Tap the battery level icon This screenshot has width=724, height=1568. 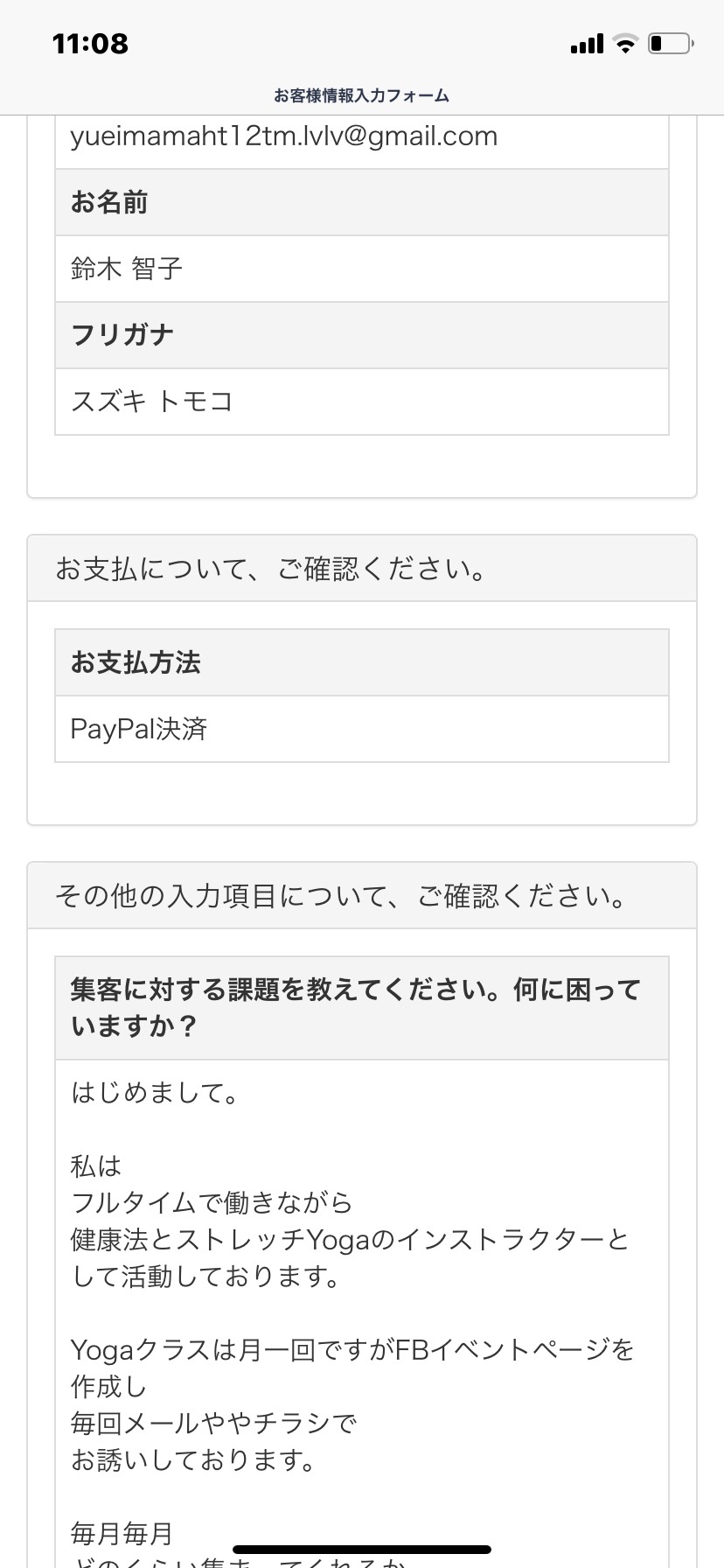click(x=671, y=44)
